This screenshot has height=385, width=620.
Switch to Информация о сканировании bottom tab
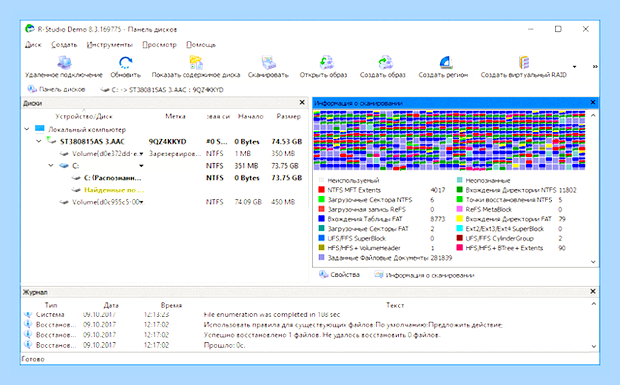(x=424, y=275)
